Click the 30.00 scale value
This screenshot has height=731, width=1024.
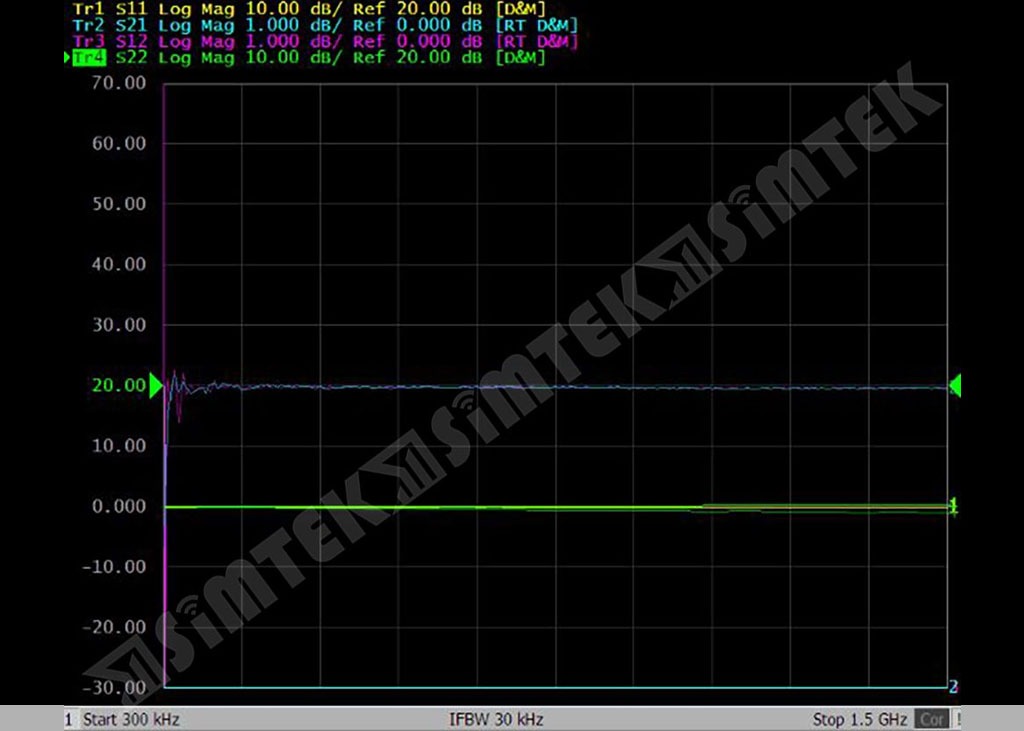[119, 325]
